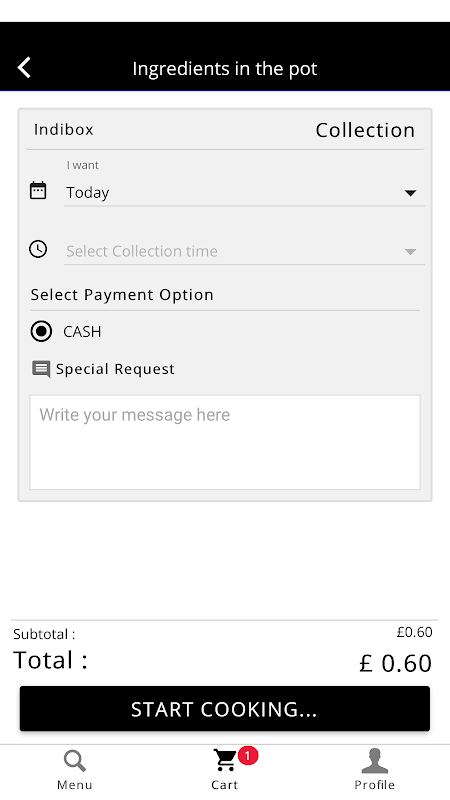
Task: Click the collection time dropdown arrow
Action: [x=410, y=252]
